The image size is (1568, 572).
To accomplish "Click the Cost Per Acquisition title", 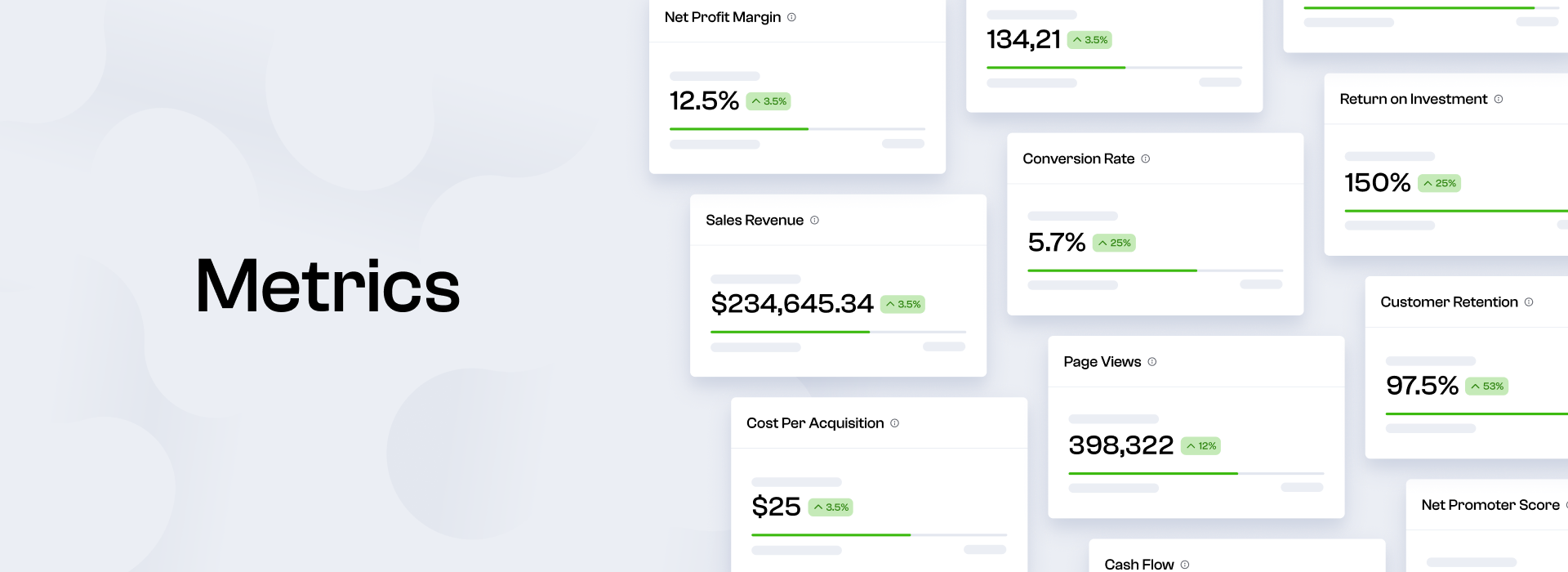I will (815, 423).
